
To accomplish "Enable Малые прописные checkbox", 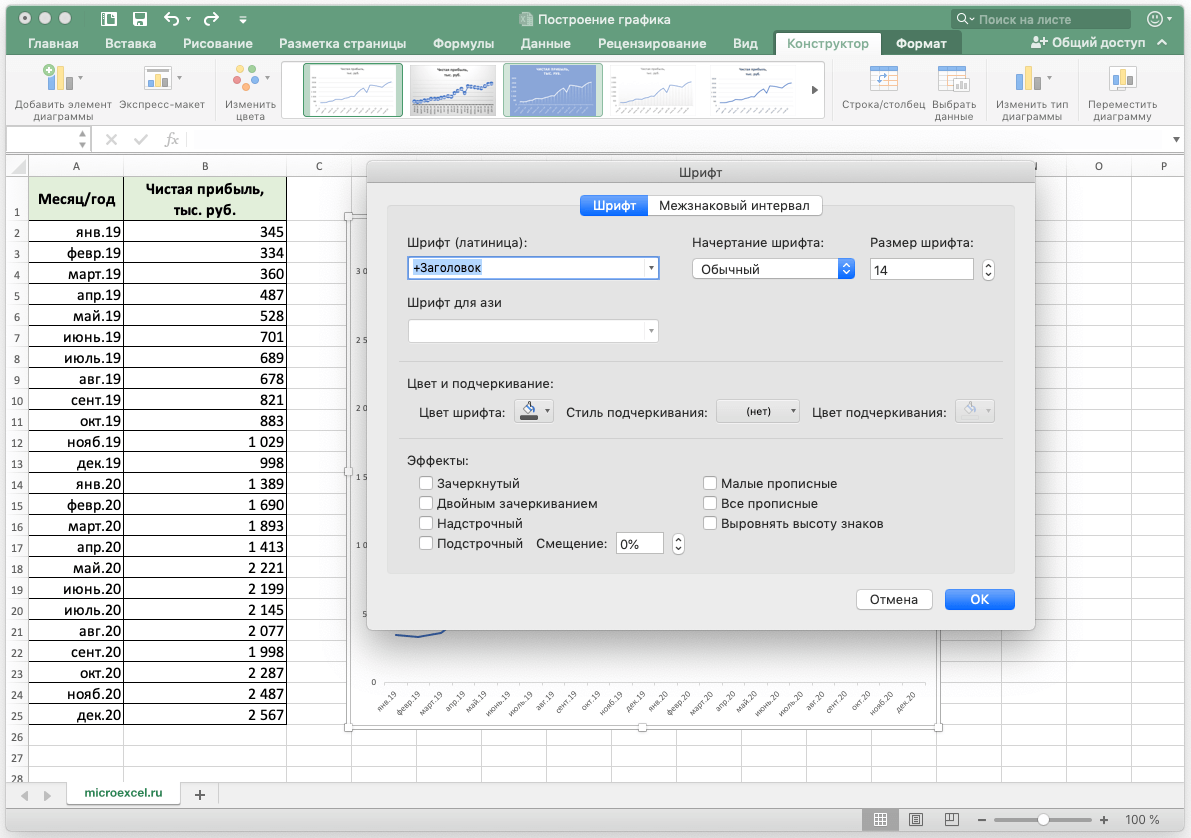I will pos(710,483).
